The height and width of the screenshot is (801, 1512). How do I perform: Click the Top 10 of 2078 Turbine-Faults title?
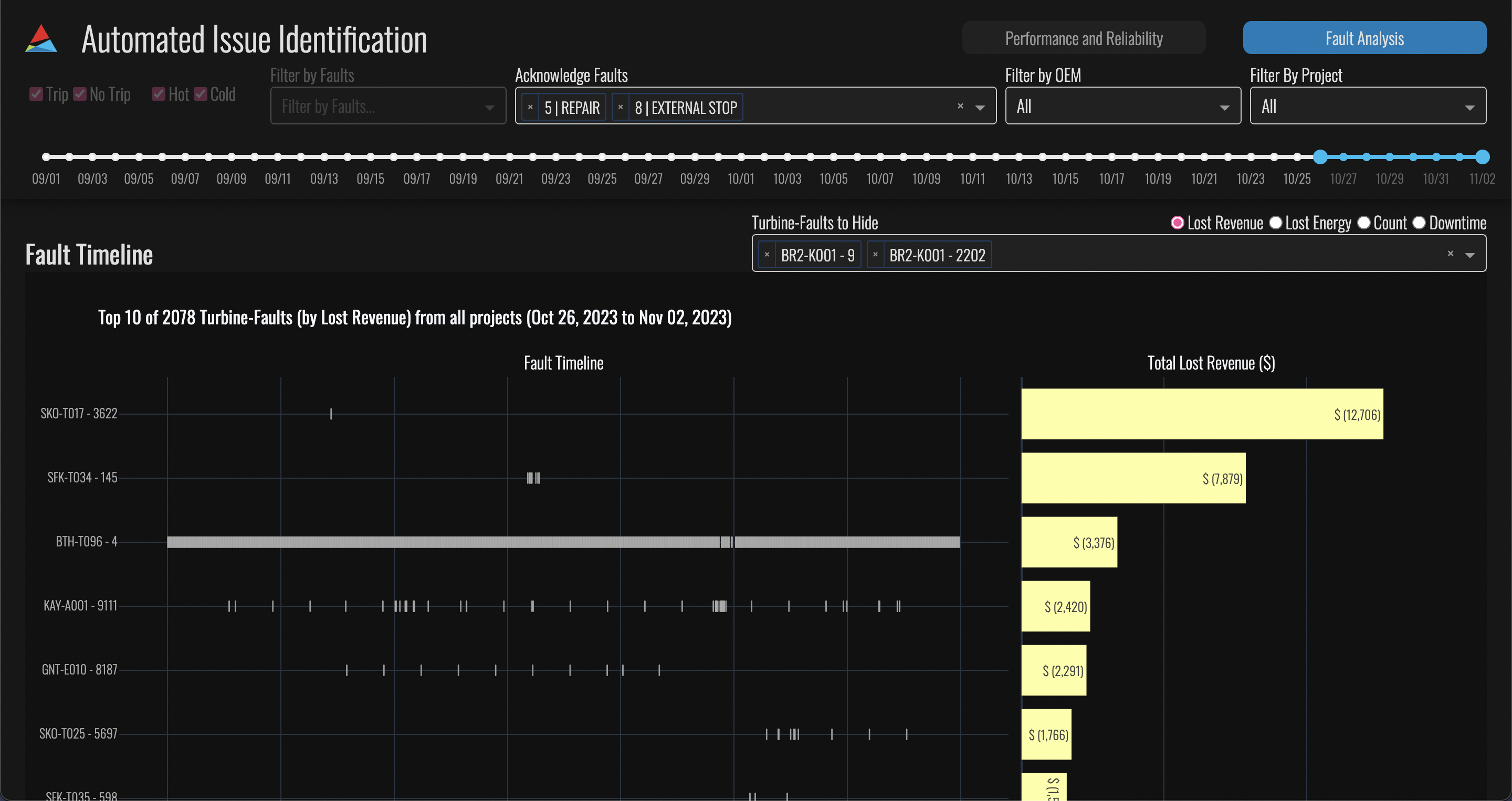coord(414,318)
